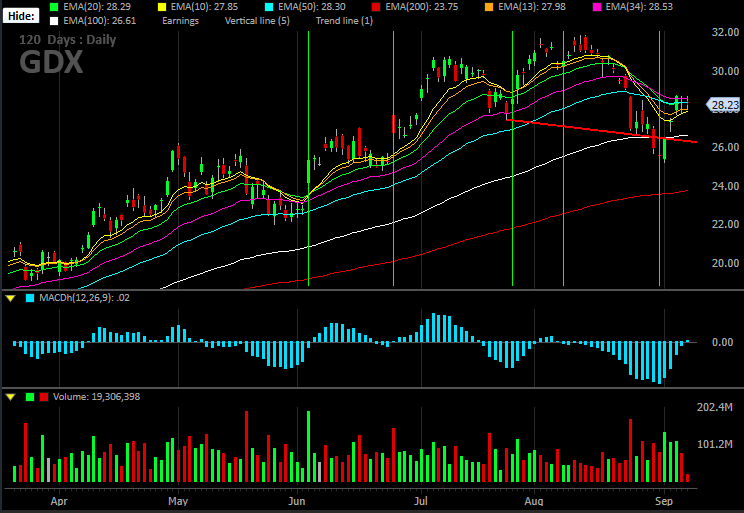This screenshot has width=744, height=513.
Task: Click the Hide: button
Action: tap(21, 16)
